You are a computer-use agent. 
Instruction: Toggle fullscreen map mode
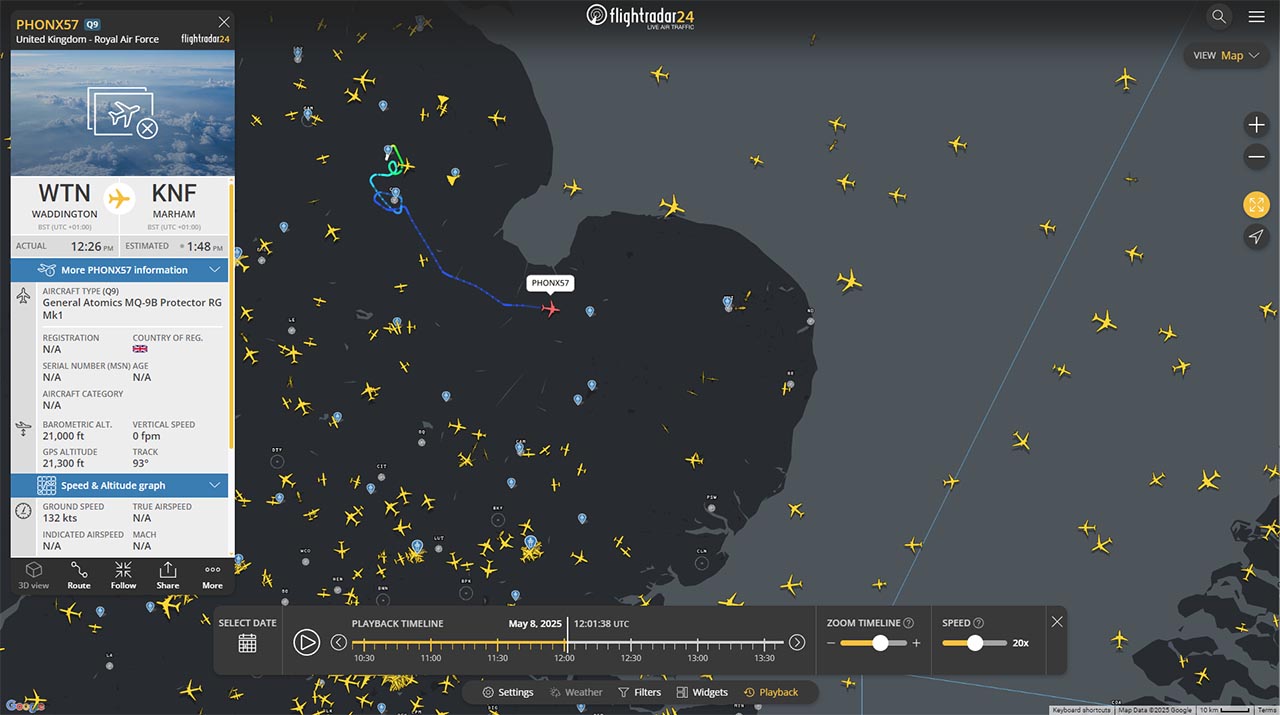pyautogui.click(x=1256, y=205)
